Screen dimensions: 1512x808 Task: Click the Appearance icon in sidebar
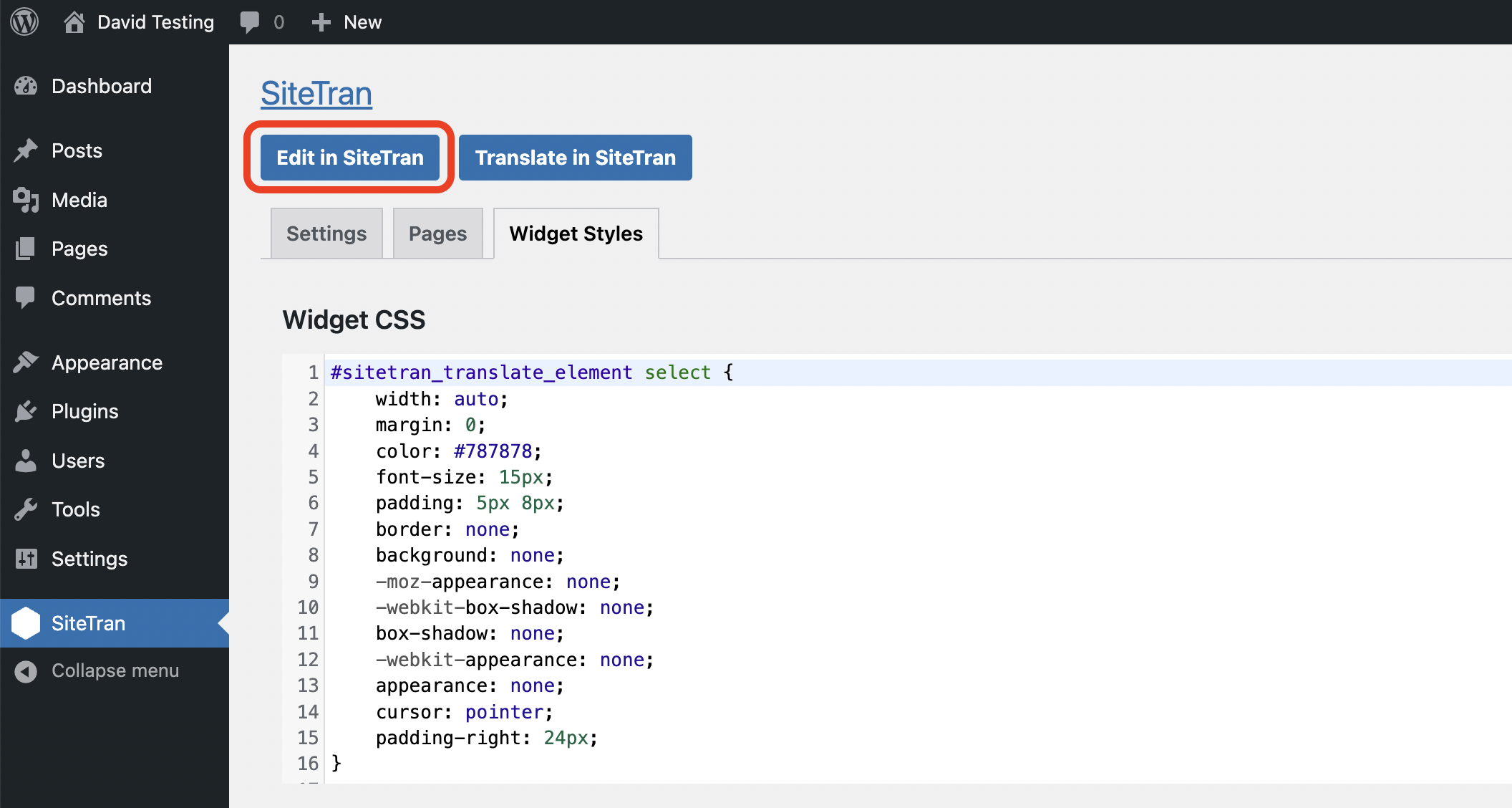[x=26, y=362]
